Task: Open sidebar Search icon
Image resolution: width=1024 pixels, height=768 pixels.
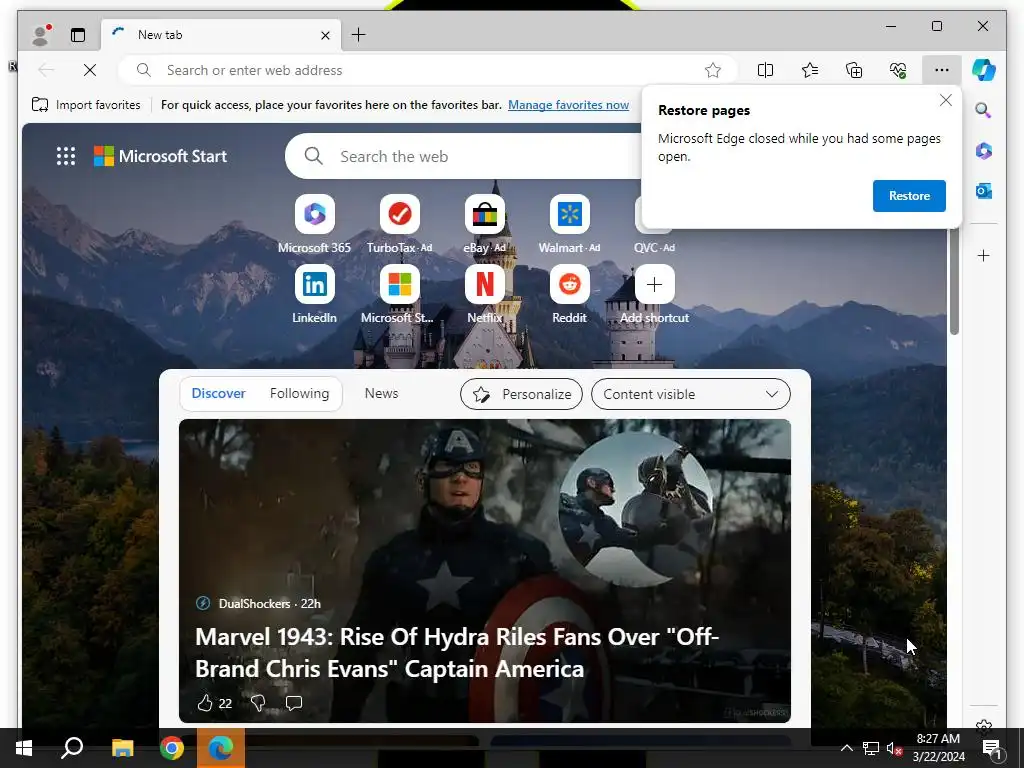Action: tap(984, 110)
